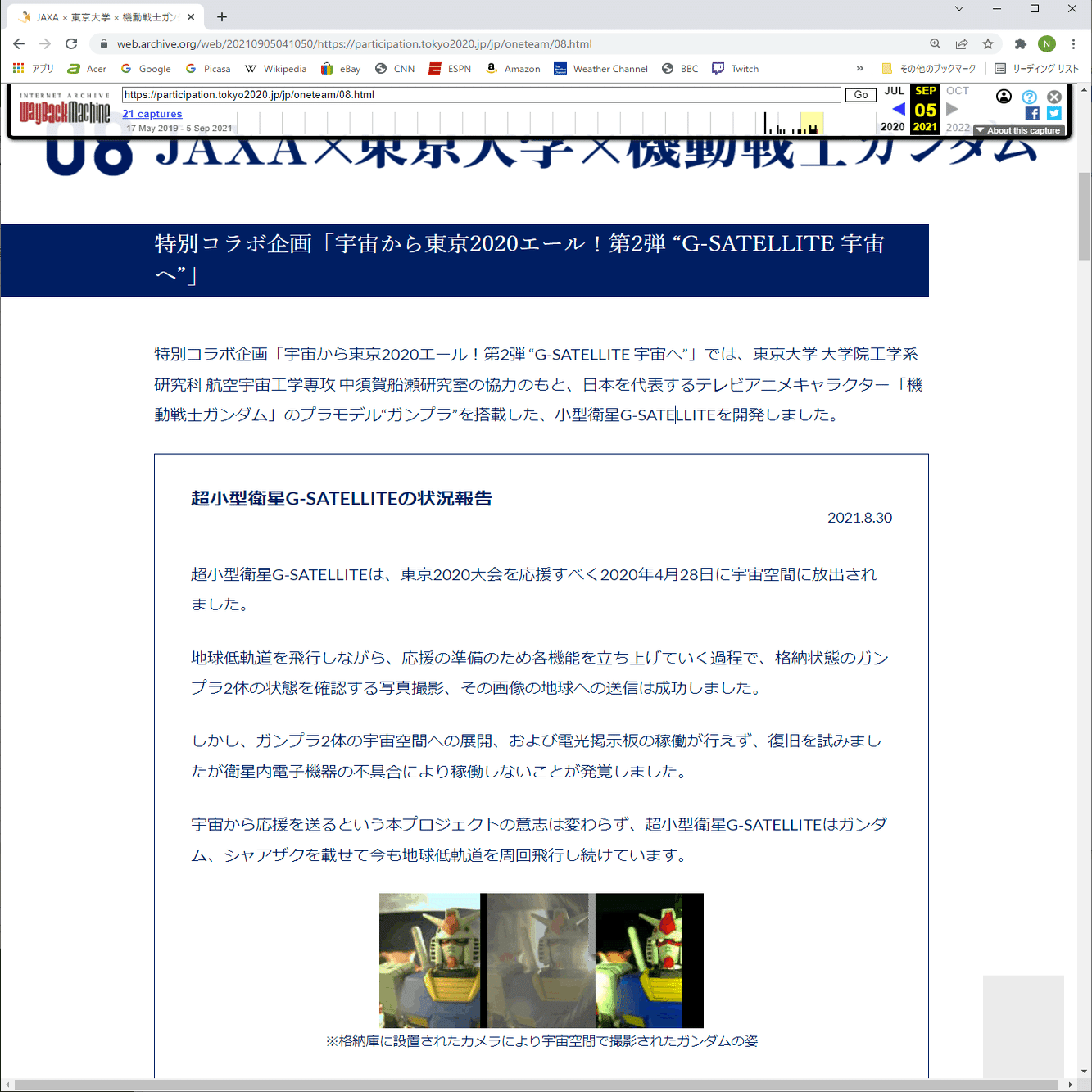Open the zoom magnifier icon in address bar
This screenshot has height=1092, width=1092.
(935, 44)
